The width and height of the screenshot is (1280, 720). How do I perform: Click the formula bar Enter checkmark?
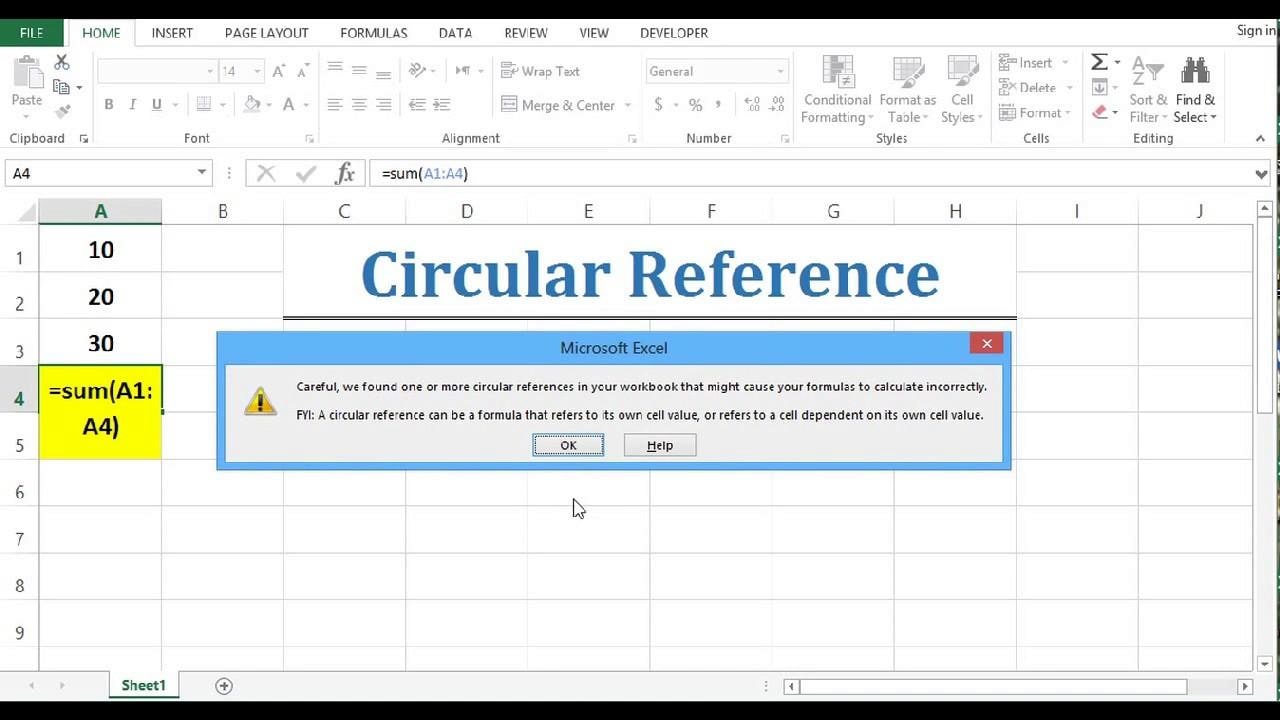(304, 173)
